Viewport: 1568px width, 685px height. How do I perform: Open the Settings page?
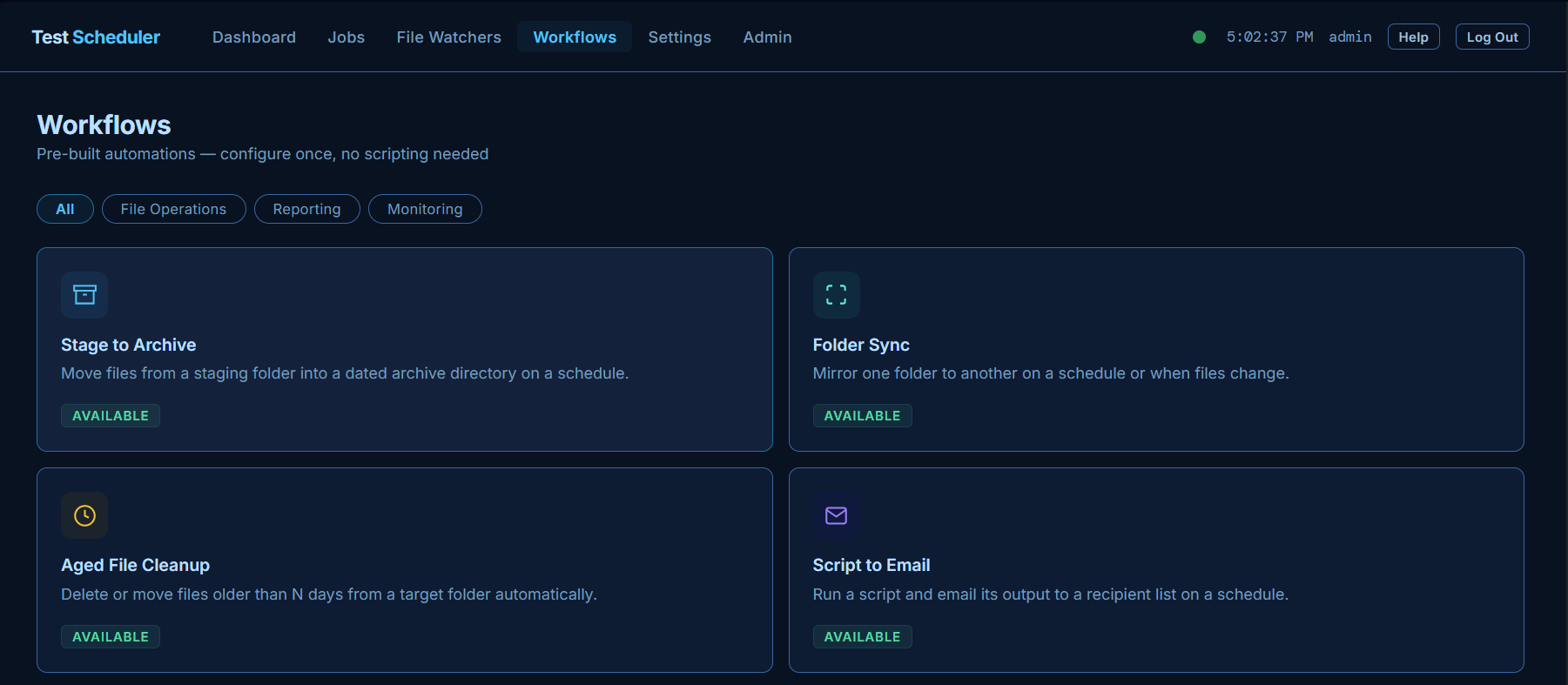(679, 37)
